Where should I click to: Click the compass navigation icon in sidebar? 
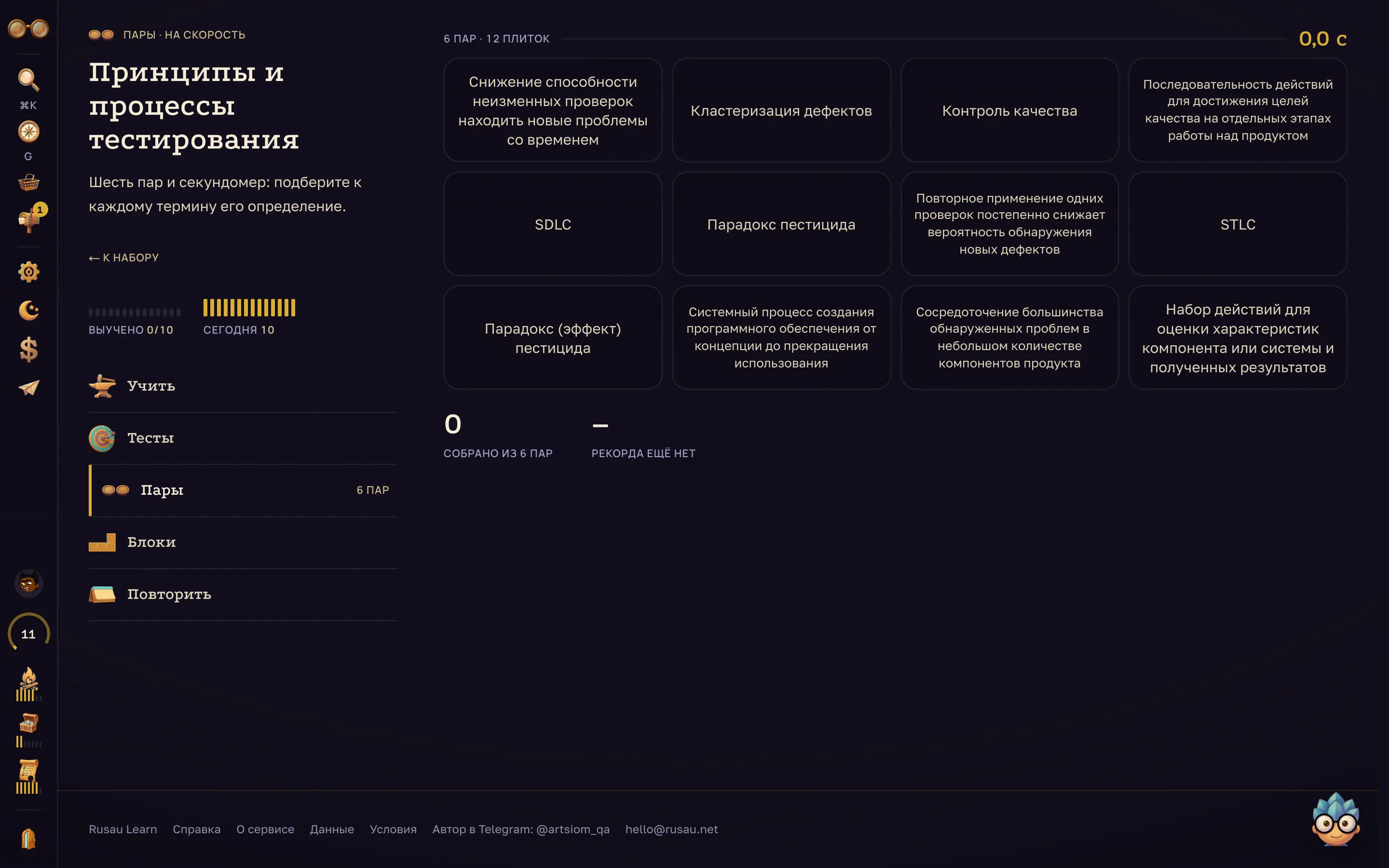[28, 132]
